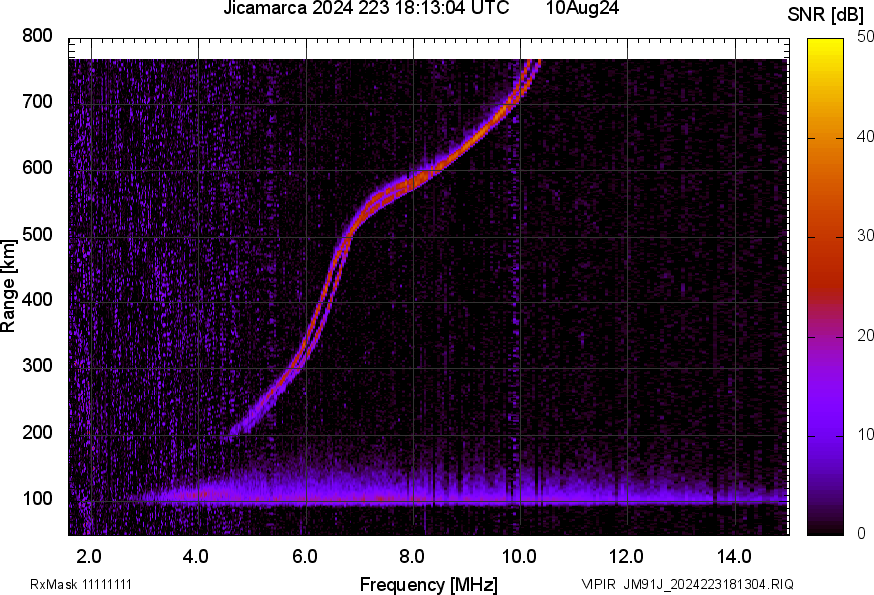This screenshot has height=595, width=874.
Task: Click the F-layer echo trace near 8 MHz
Action: pyautogui.click(x=415, y=180)
